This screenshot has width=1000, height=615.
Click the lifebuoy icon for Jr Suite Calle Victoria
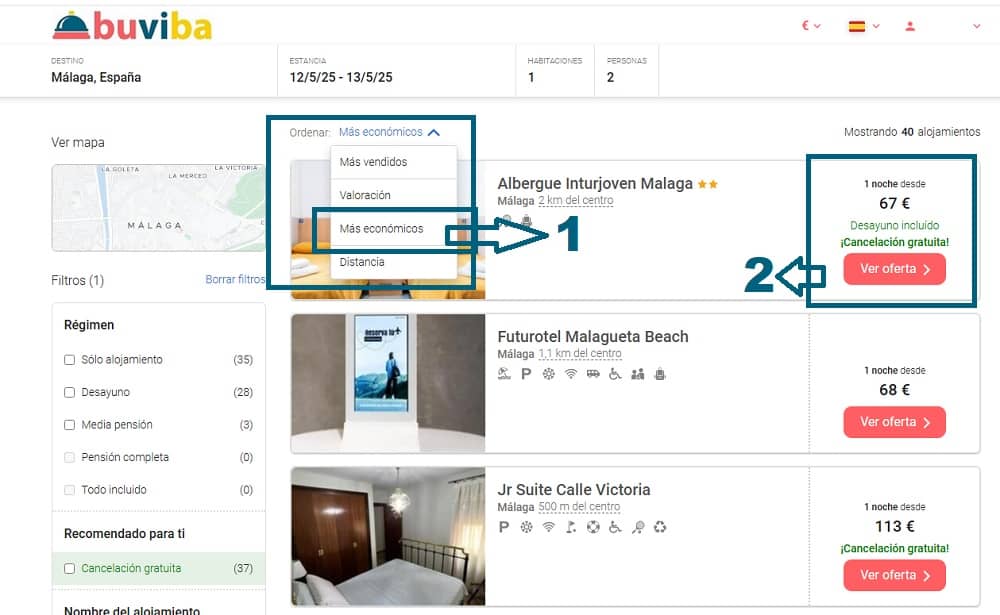point(593,527)
